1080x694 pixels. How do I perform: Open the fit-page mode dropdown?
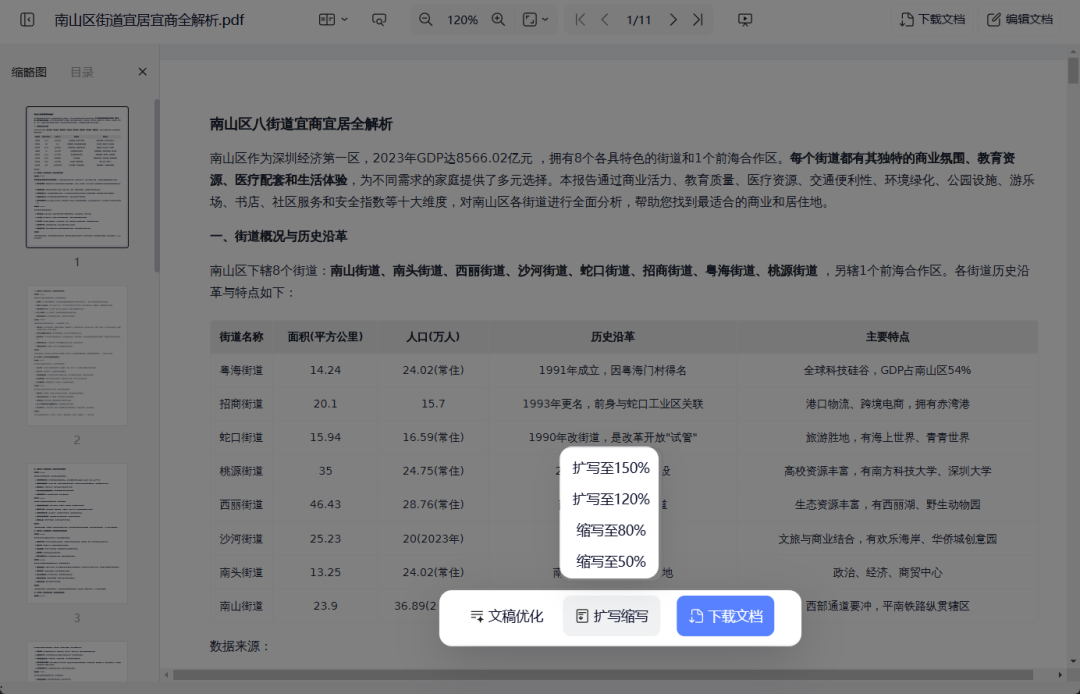[x=536, y=20]
